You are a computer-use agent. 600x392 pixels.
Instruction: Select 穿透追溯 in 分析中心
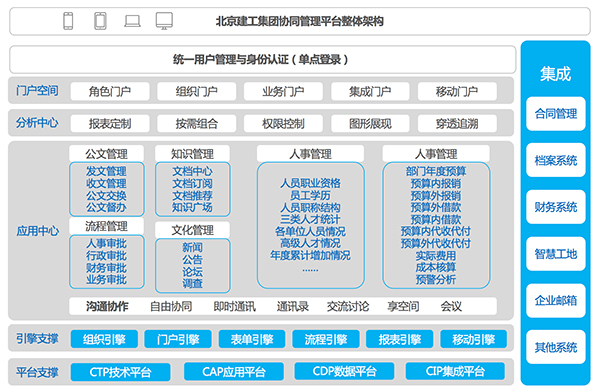point(457,124)
